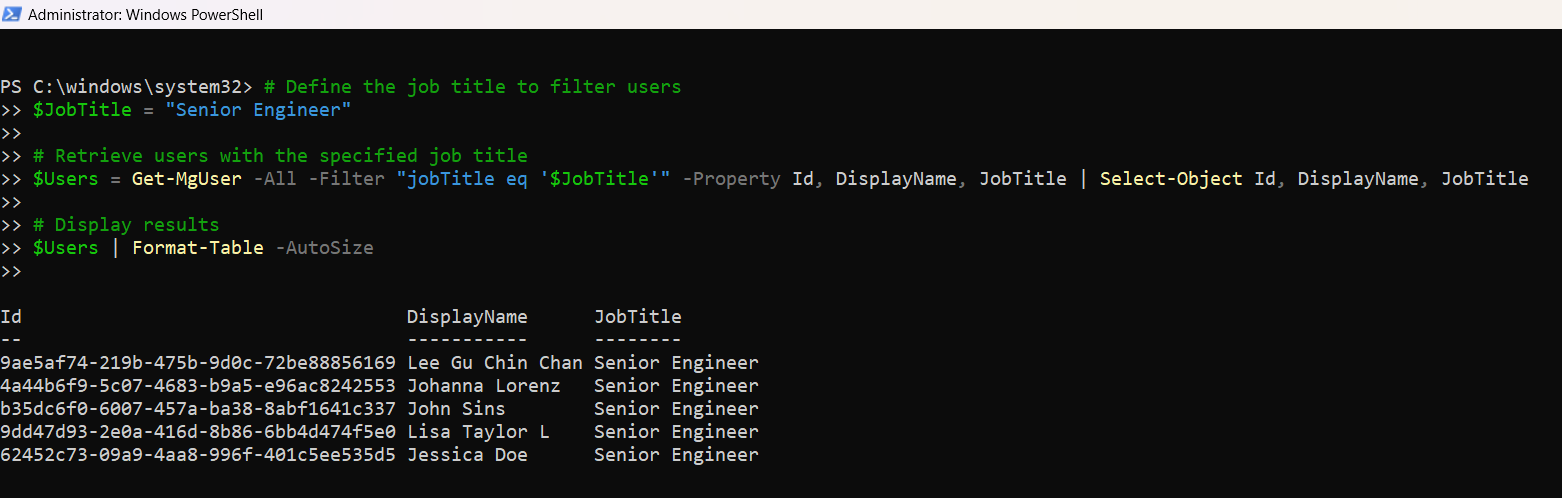1562x498 pixels.
Task: Click the Select-Object cmdlet in the command
Action: 1171,179
